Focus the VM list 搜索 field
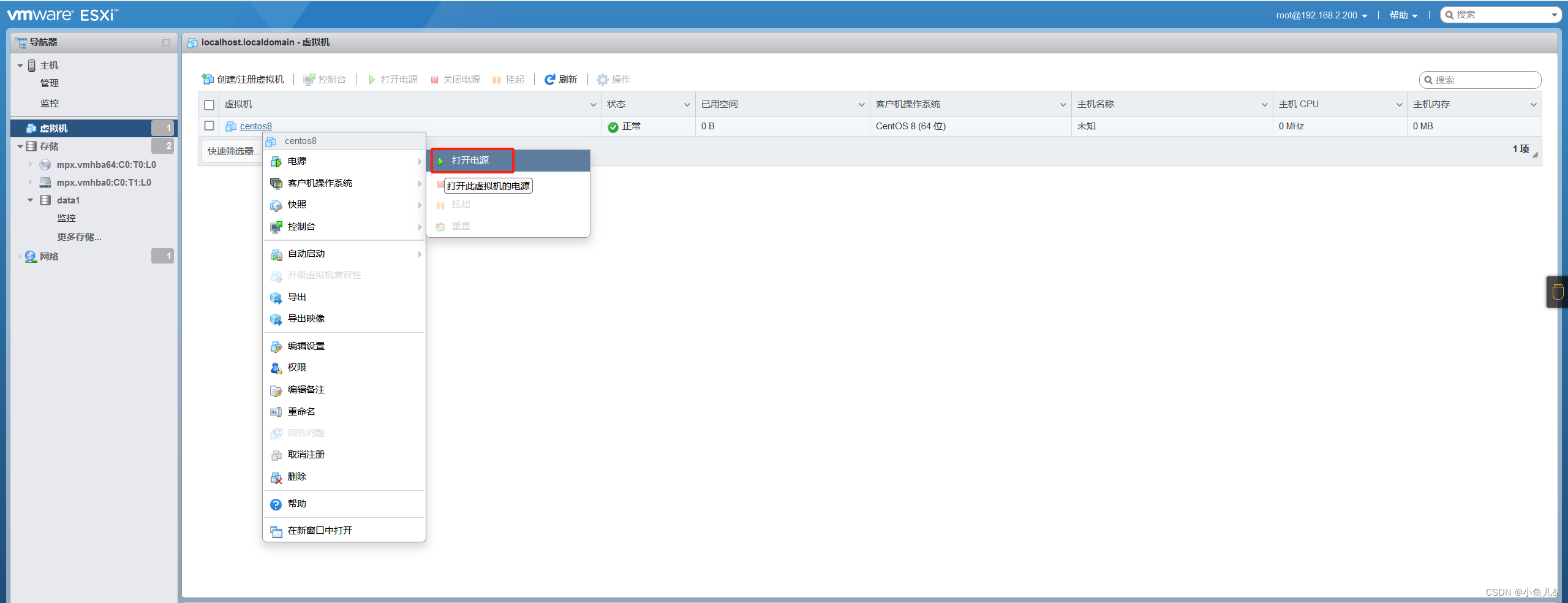 click(x=1480, y=80)
